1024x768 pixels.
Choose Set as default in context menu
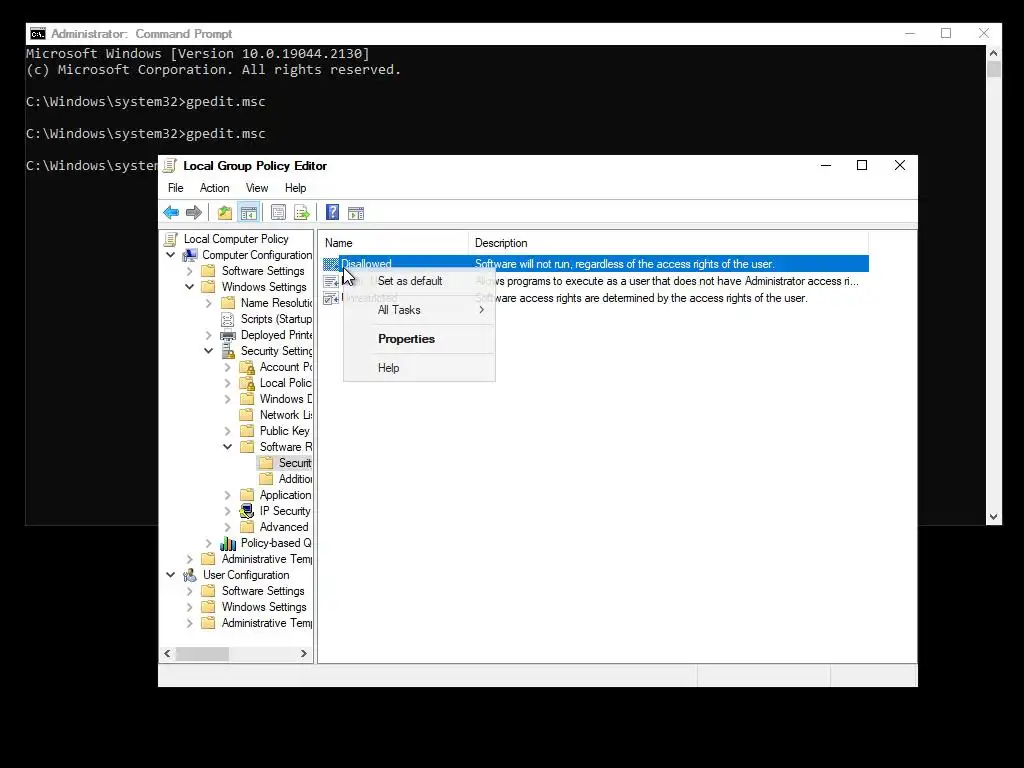click(419, 281)
